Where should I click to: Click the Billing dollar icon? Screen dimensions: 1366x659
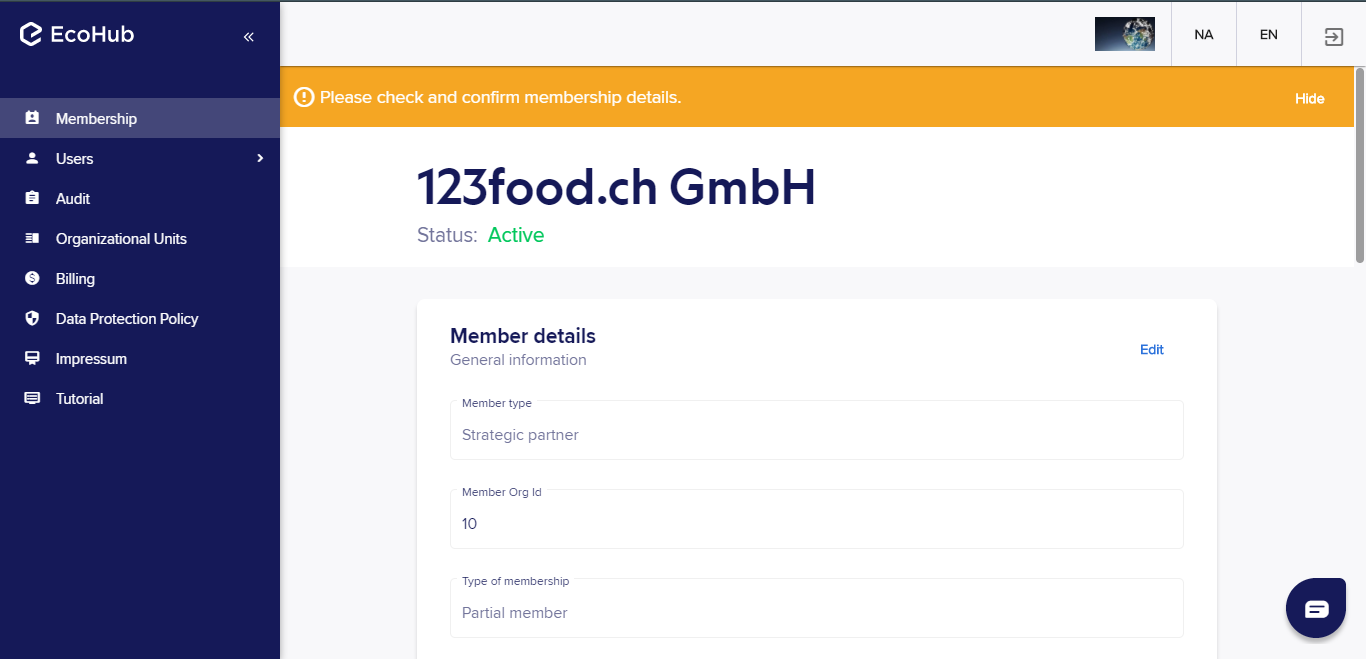point(32,278)
